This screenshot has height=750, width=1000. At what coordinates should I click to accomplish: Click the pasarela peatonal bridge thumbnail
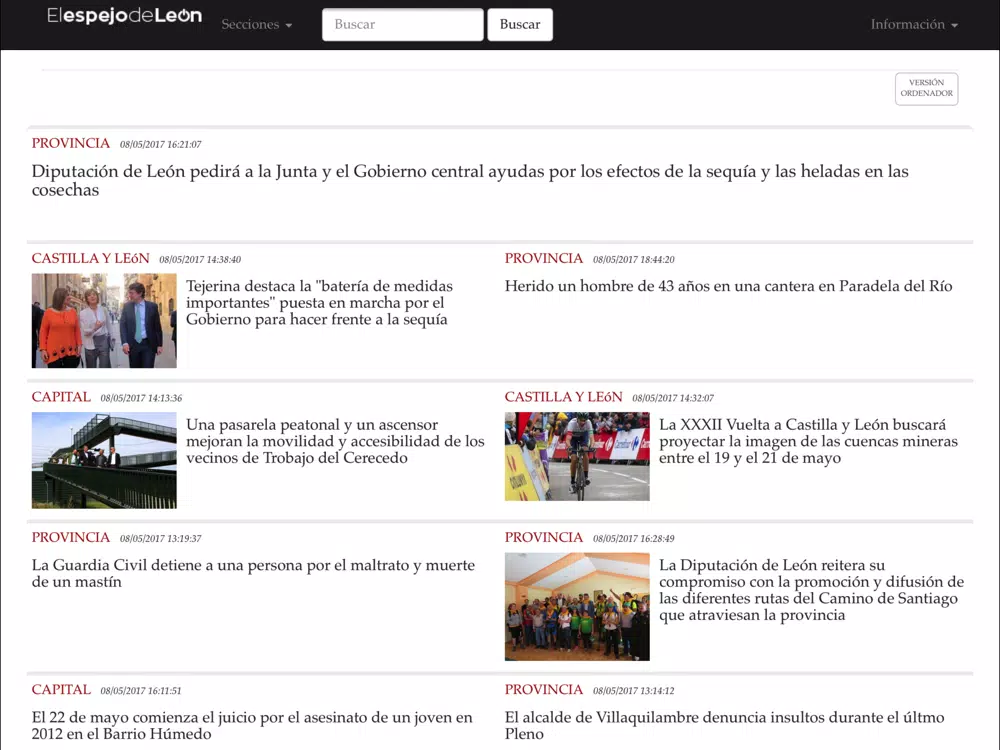pos(104,460)
